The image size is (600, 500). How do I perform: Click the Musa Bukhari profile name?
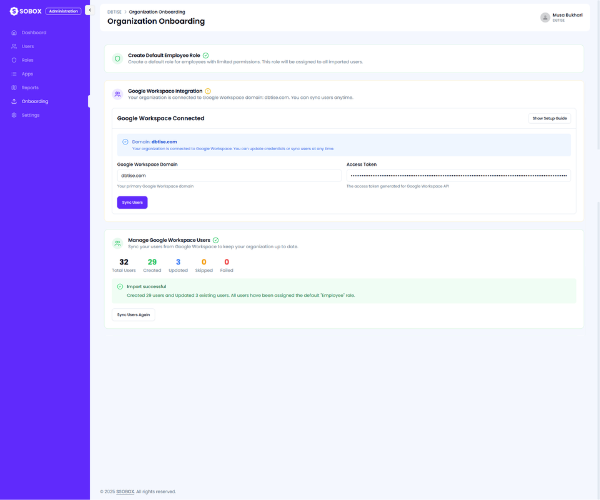567,15
